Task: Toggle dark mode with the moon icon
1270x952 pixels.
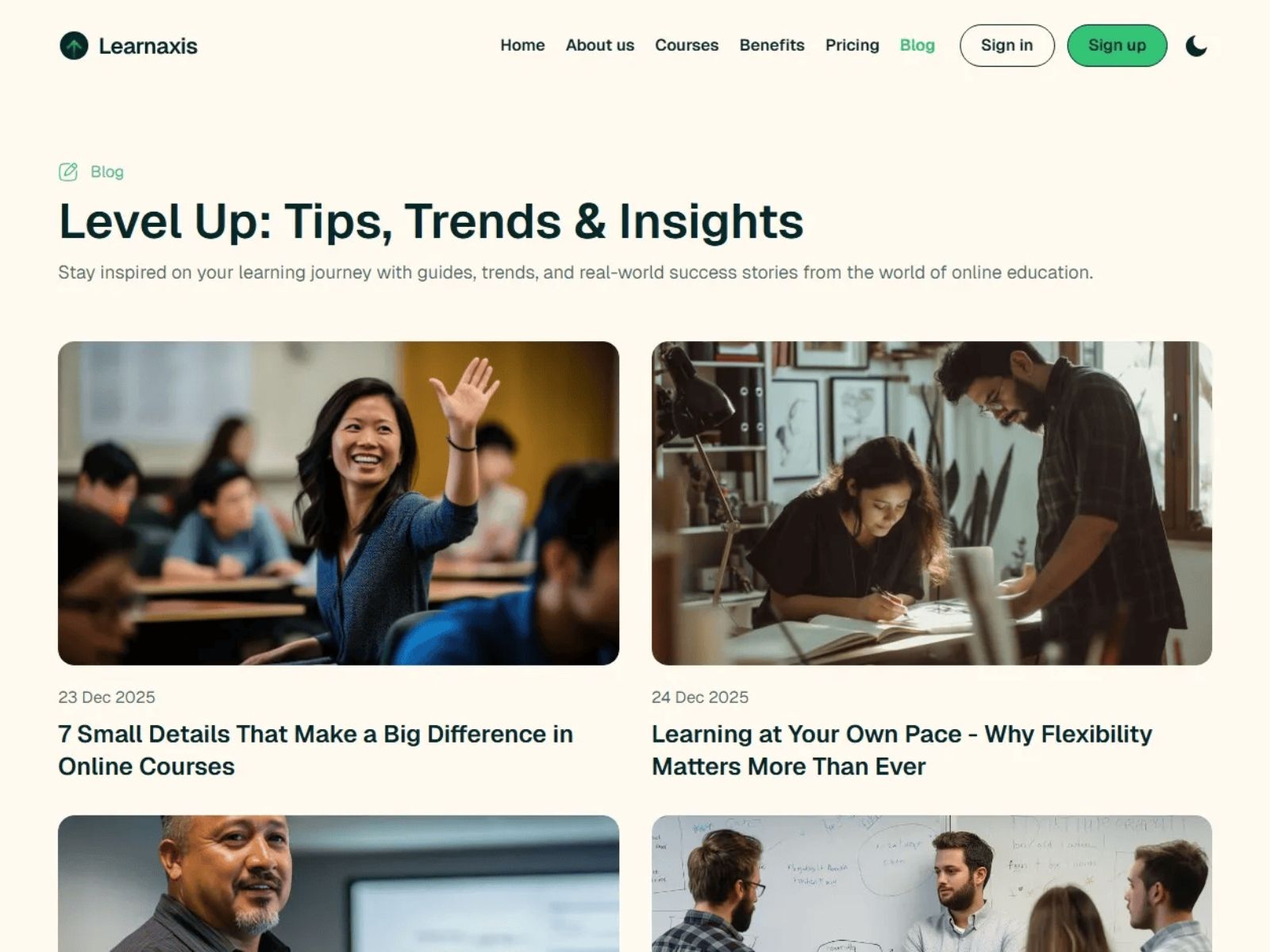Action: click(1196, 46)
